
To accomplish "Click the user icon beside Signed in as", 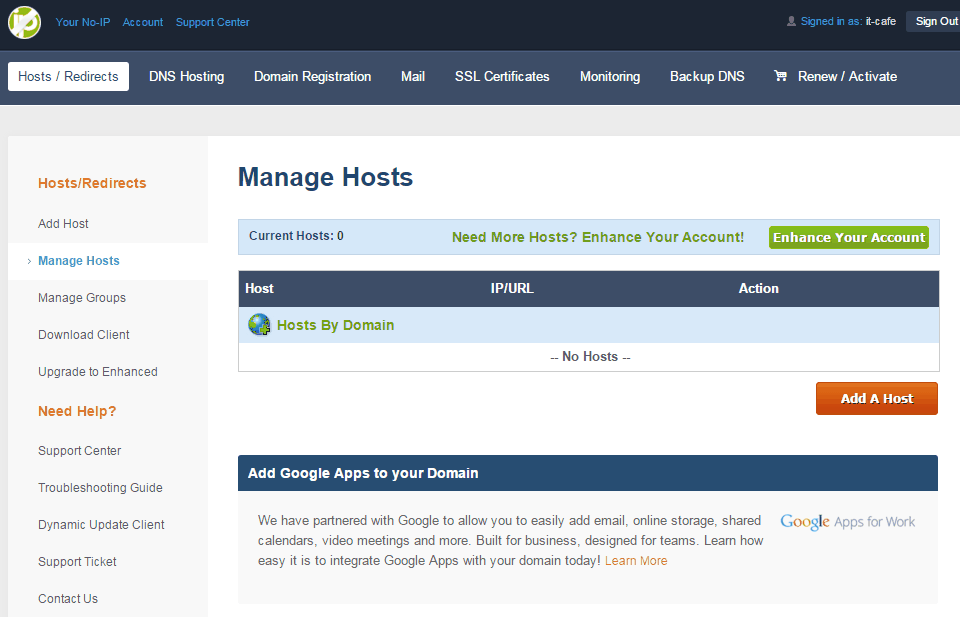I will [x=792, y=21].
